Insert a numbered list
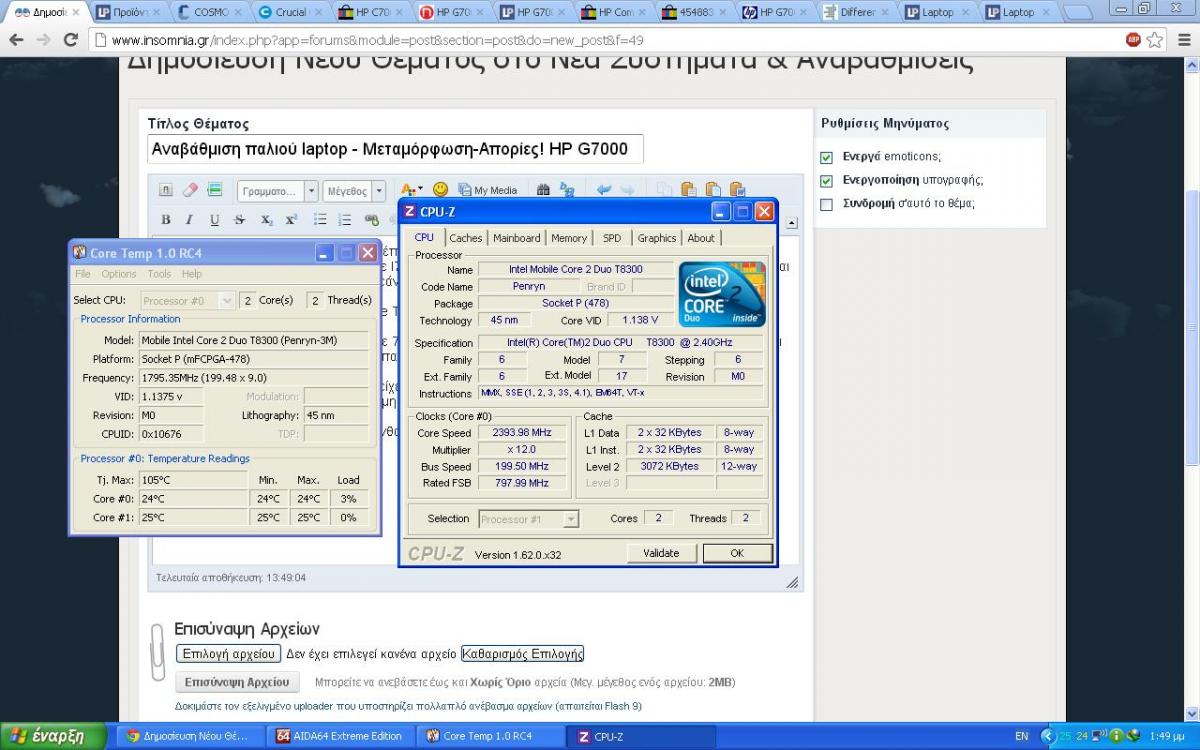Image resolution: width=1200 pixels, height=750 pixels. [345, 220]
